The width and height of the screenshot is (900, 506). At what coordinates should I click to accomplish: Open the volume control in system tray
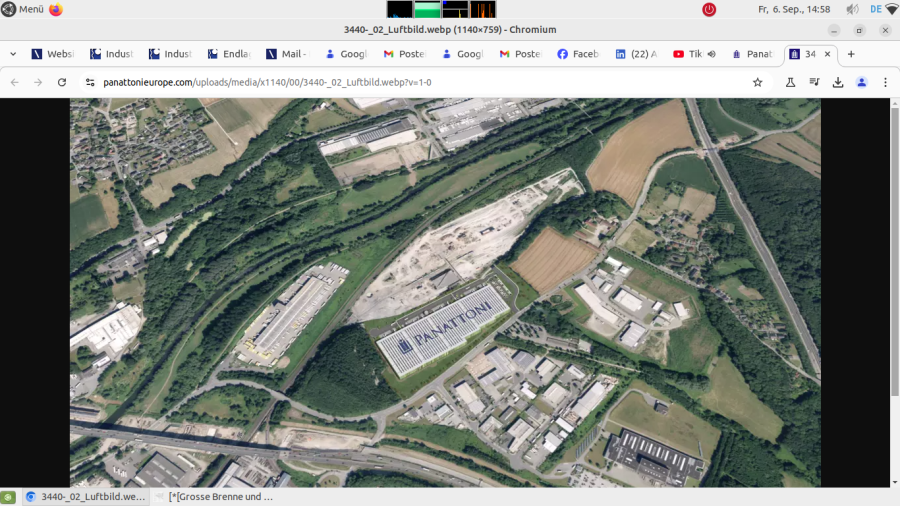coord(852,9)
